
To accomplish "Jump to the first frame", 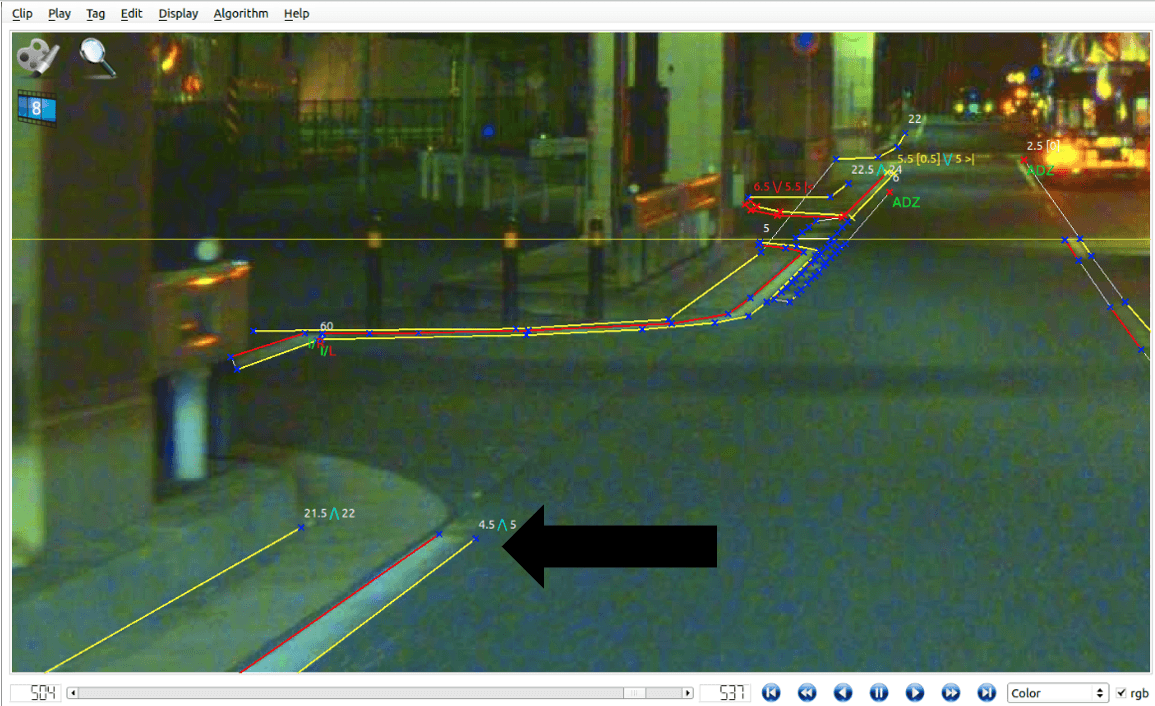I will [771, 693].
